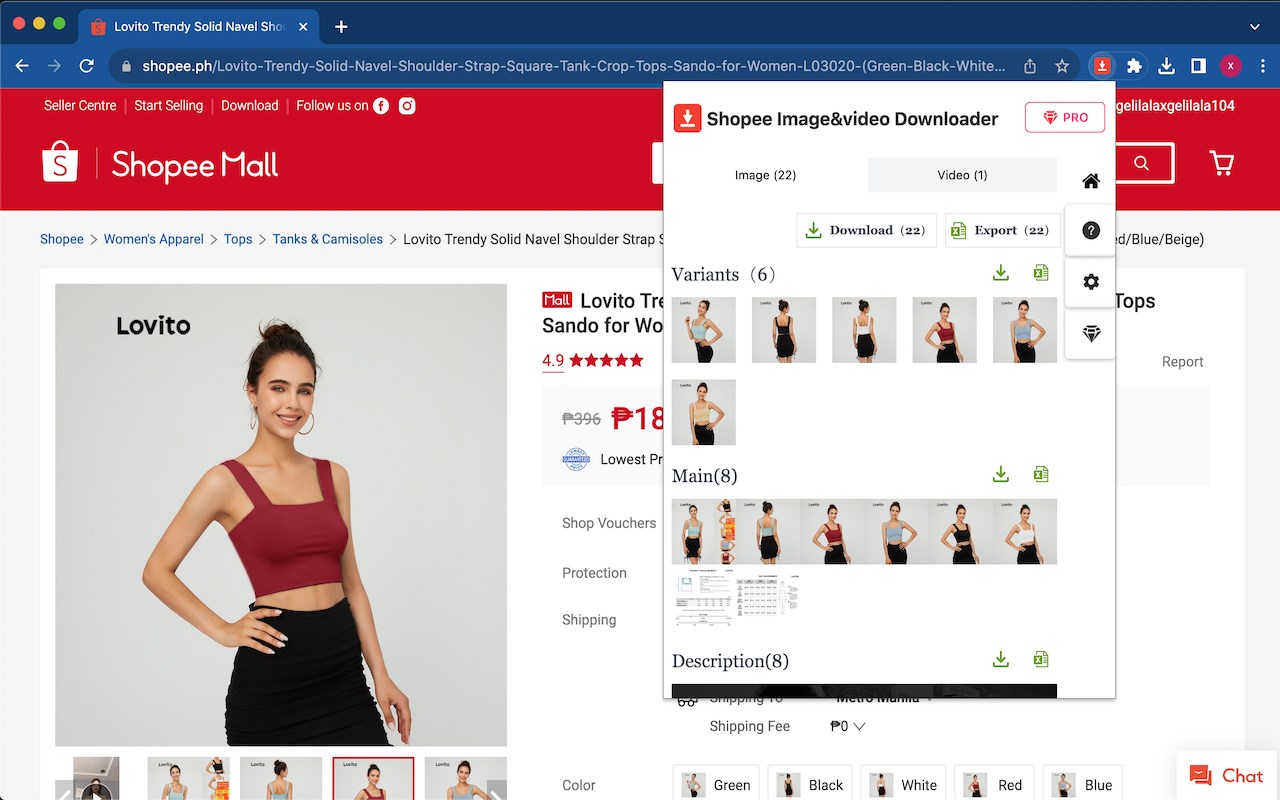This screenshot has height=800, width=1280.
Task: Open the tab search chevron in Chrome
Action: click(1255, 27)
